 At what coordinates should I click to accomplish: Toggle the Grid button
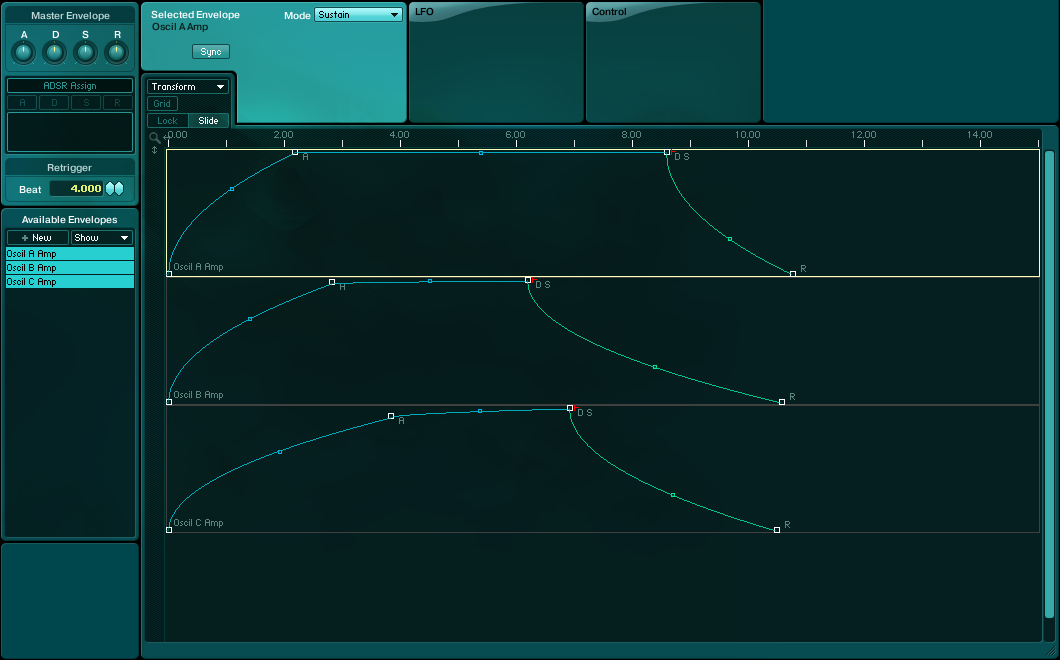[x=162, y=103]
